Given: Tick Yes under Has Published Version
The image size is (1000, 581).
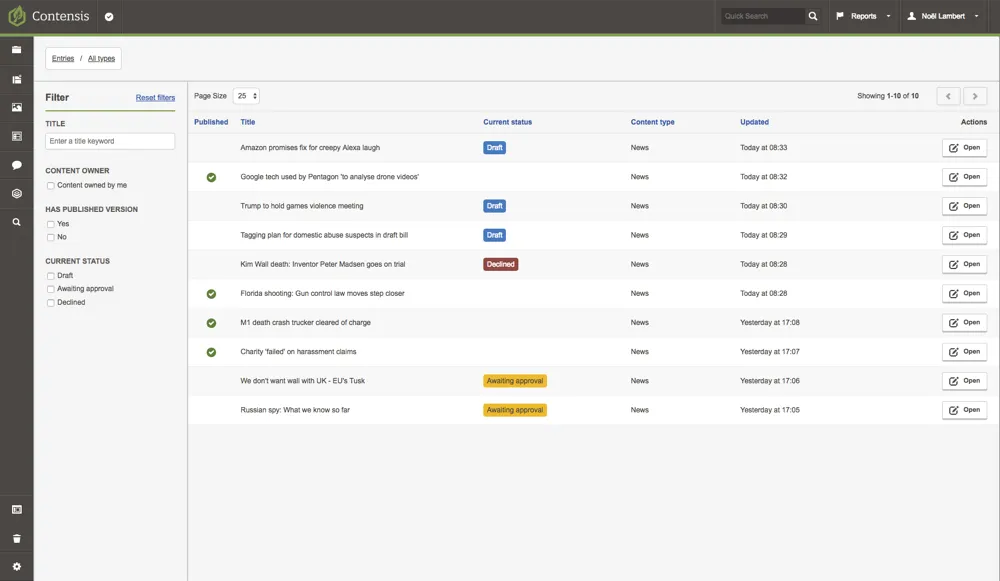Looking at the screenshot, I should coord(50,224).
